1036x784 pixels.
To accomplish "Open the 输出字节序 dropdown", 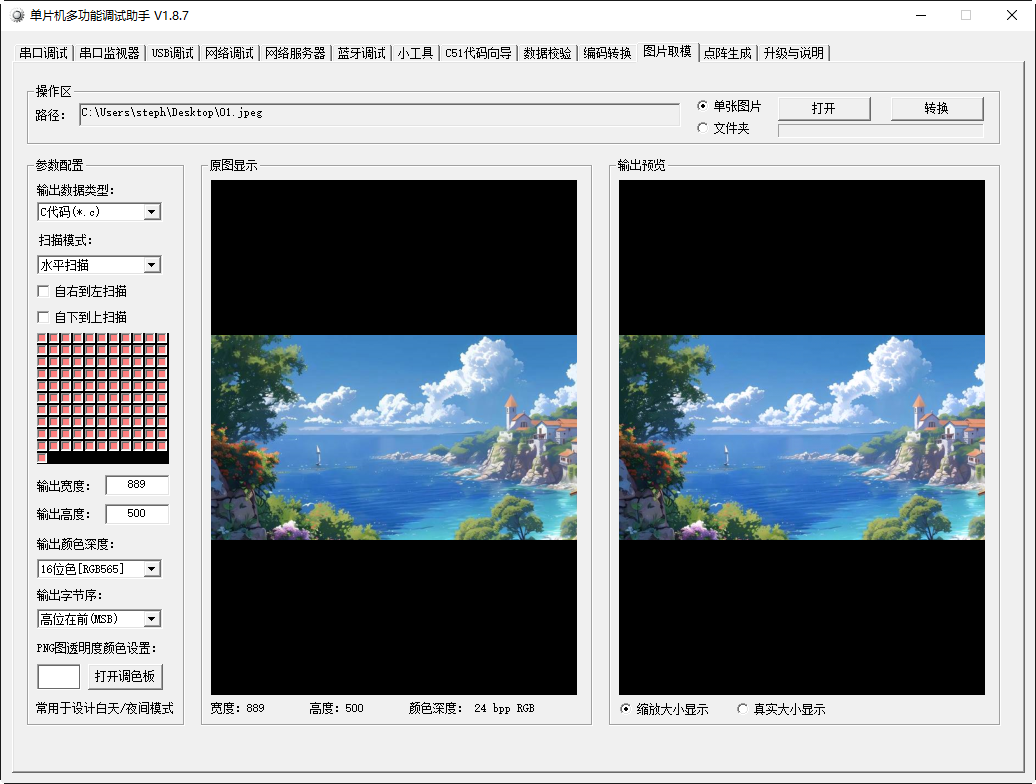I will (152, 619).
